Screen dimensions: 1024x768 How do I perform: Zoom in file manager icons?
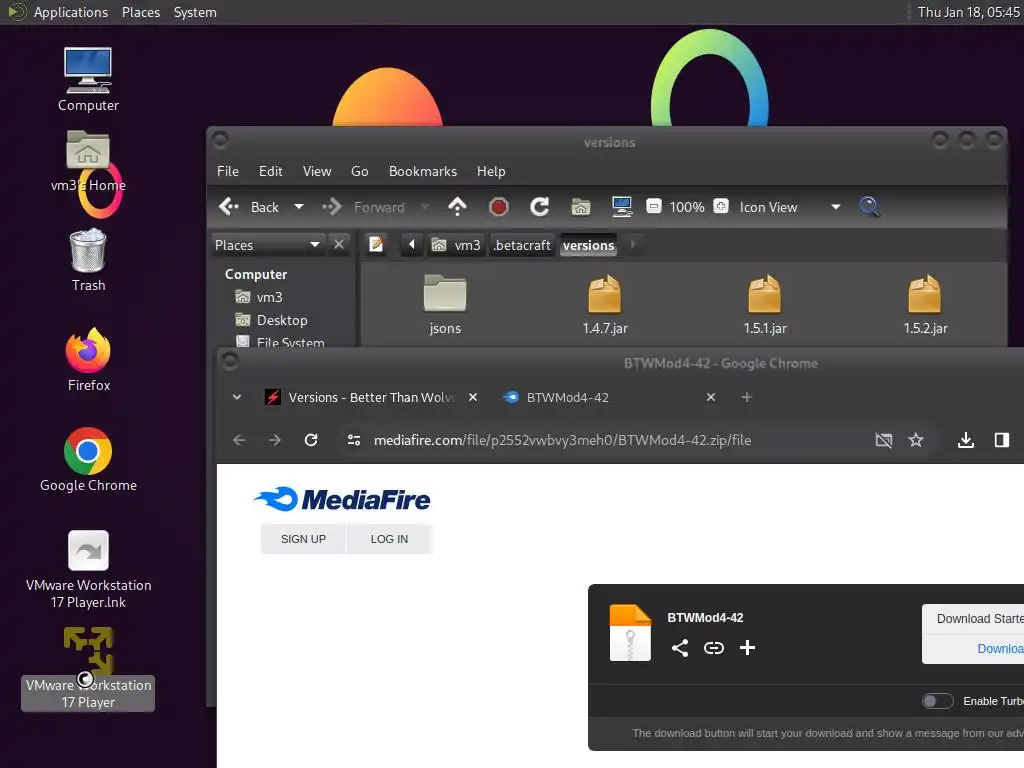(721, 206)
